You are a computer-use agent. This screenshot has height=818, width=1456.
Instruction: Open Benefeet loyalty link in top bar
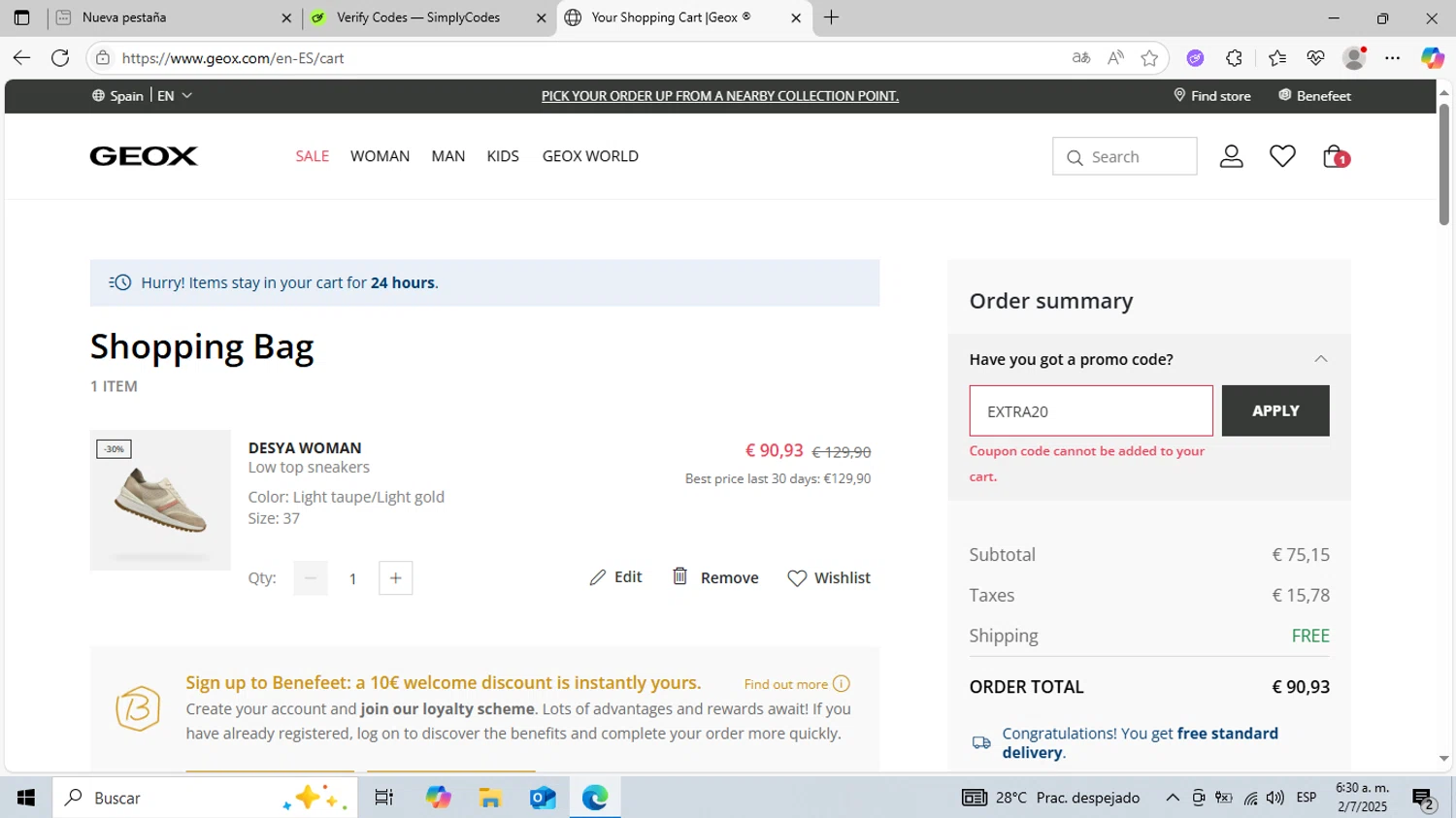pyautogui.click(x=1314, y=95)
